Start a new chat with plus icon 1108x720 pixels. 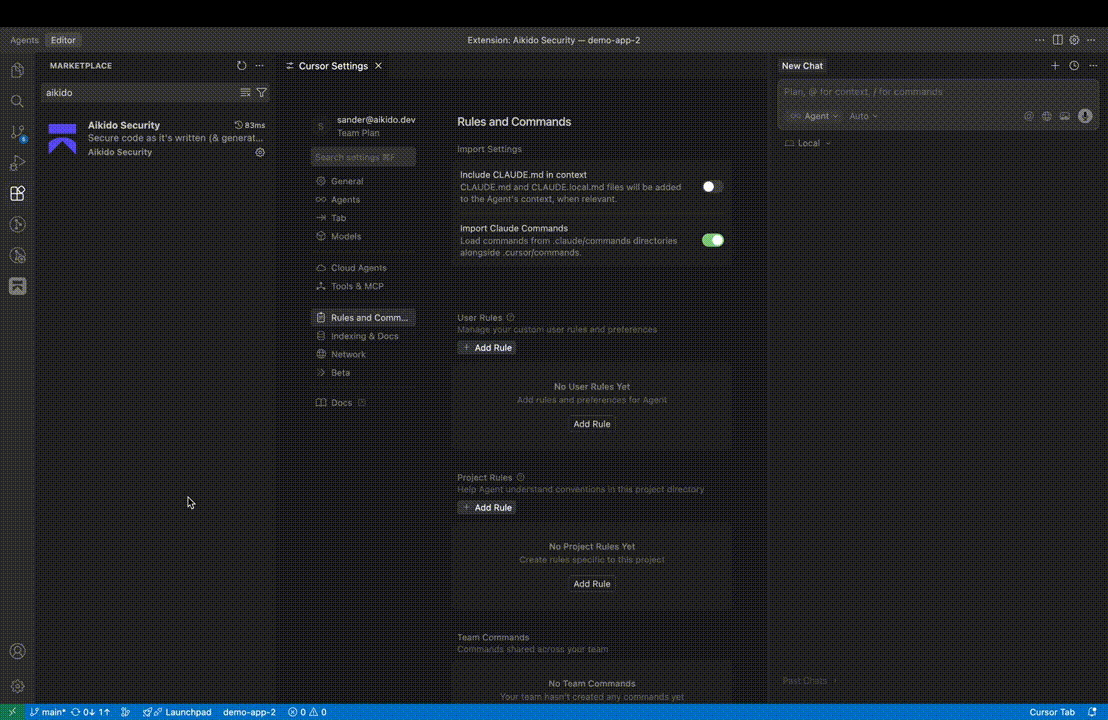click(1055, 66)
